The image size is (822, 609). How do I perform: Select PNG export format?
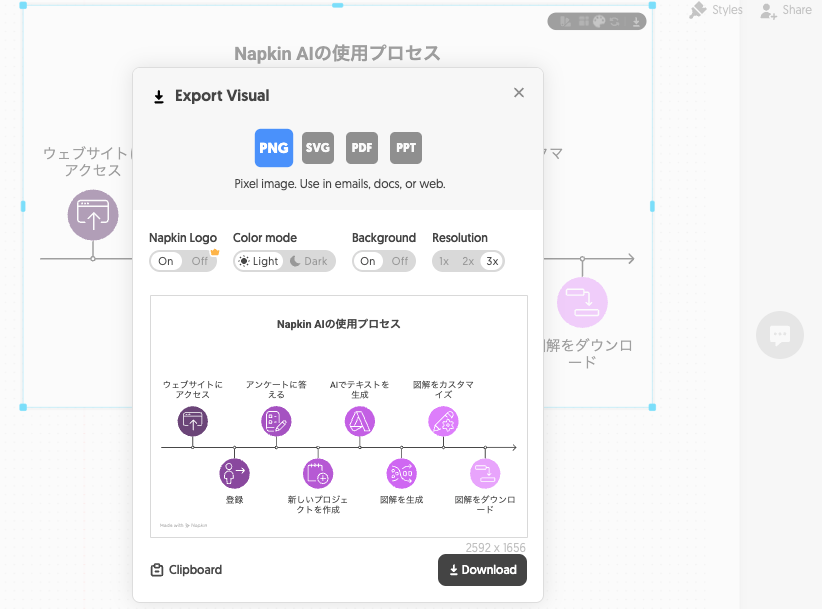tap(274, 148)
